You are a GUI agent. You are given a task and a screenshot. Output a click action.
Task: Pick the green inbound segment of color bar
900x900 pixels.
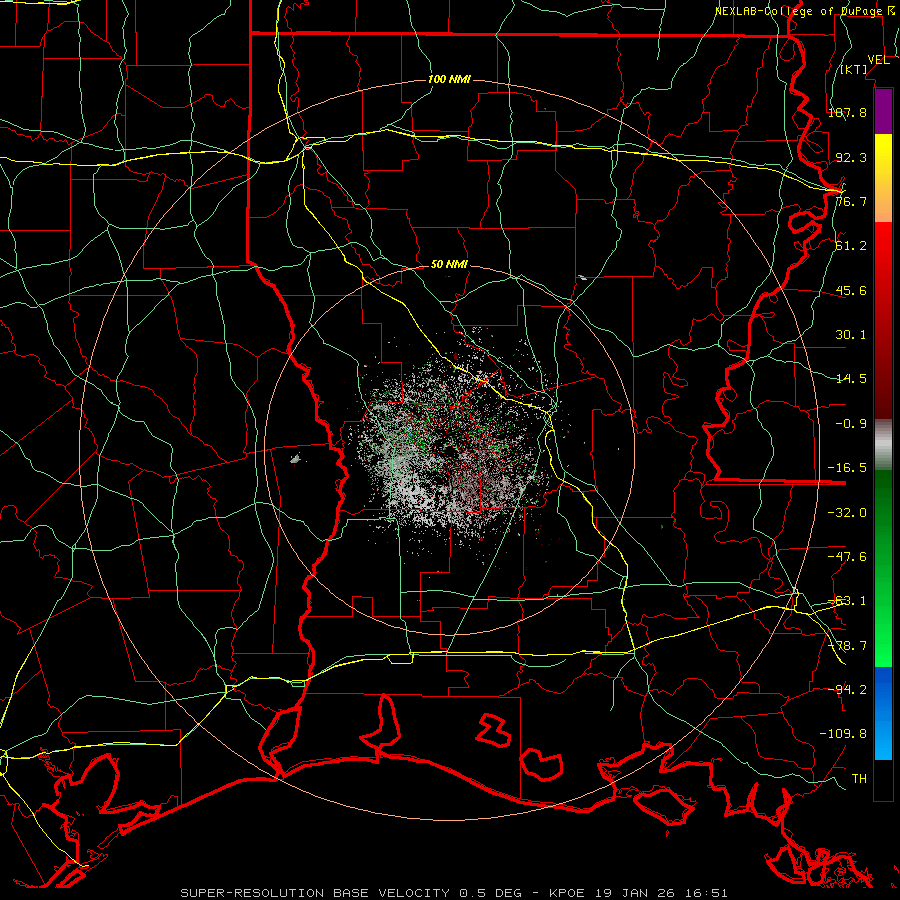pyautogui.click(x=883, y=568)
